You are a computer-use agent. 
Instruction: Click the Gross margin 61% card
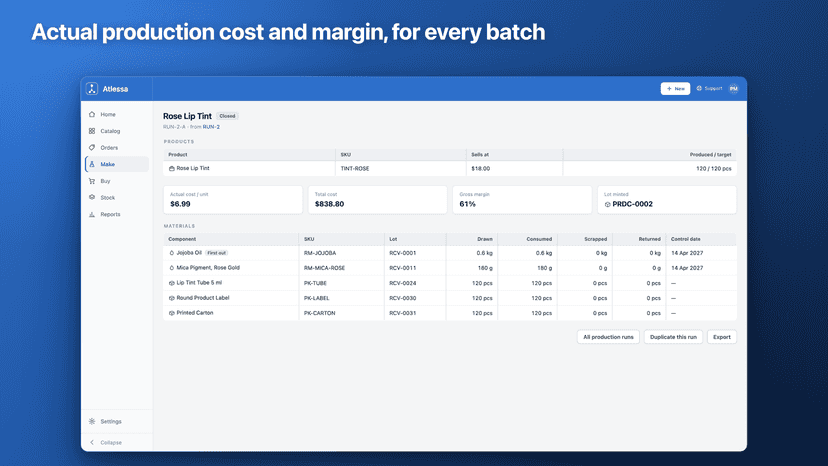tap(522, 200)
